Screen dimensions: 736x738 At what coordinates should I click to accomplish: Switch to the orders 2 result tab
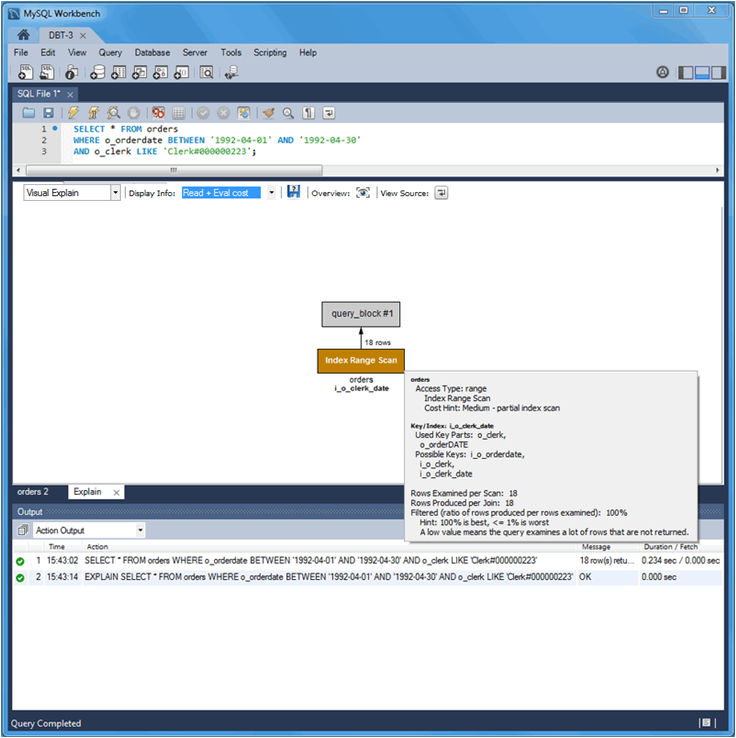coord(33,492)
